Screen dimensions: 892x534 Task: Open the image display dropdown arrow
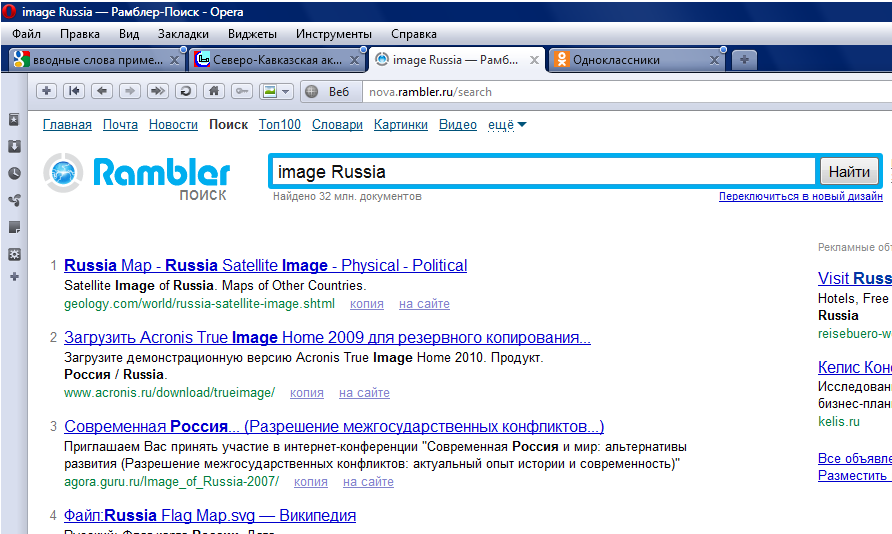(x=286, y=91)
